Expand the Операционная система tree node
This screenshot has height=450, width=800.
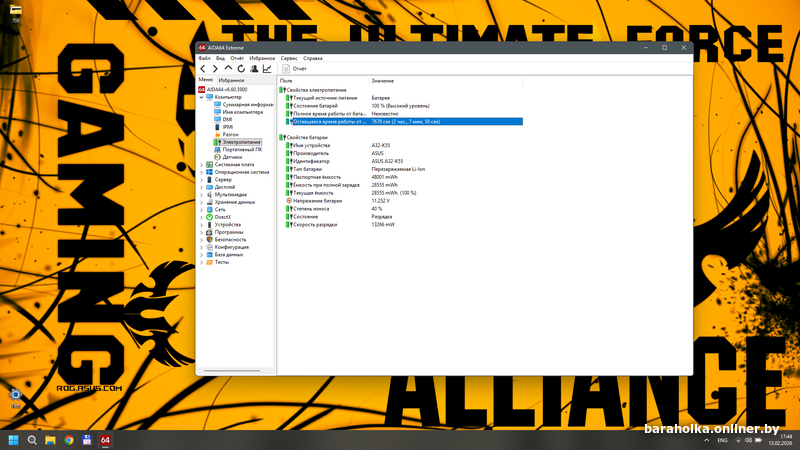pyautogui.click(x=200, y=172)
